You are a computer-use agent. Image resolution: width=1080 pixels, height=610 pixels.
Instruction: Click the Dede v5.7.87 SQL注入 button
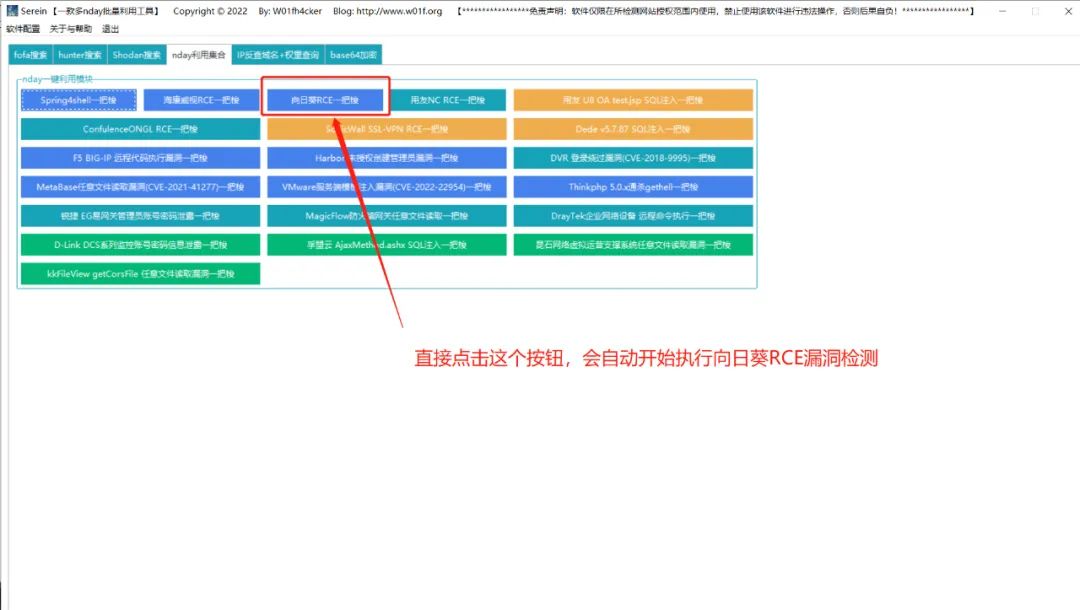[x=633, y=129]
